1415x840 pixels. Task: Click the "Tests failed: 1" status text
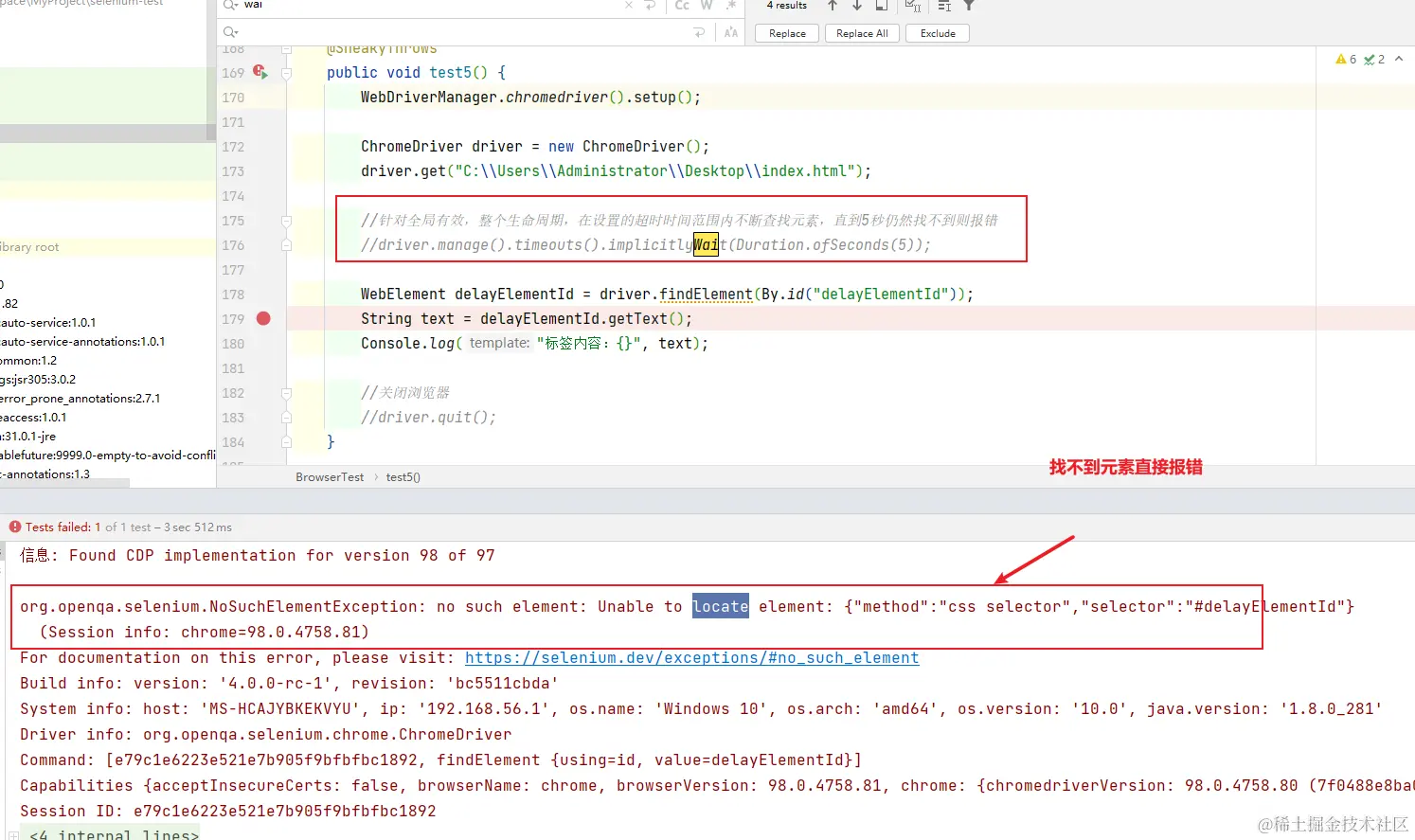(63, 527)
